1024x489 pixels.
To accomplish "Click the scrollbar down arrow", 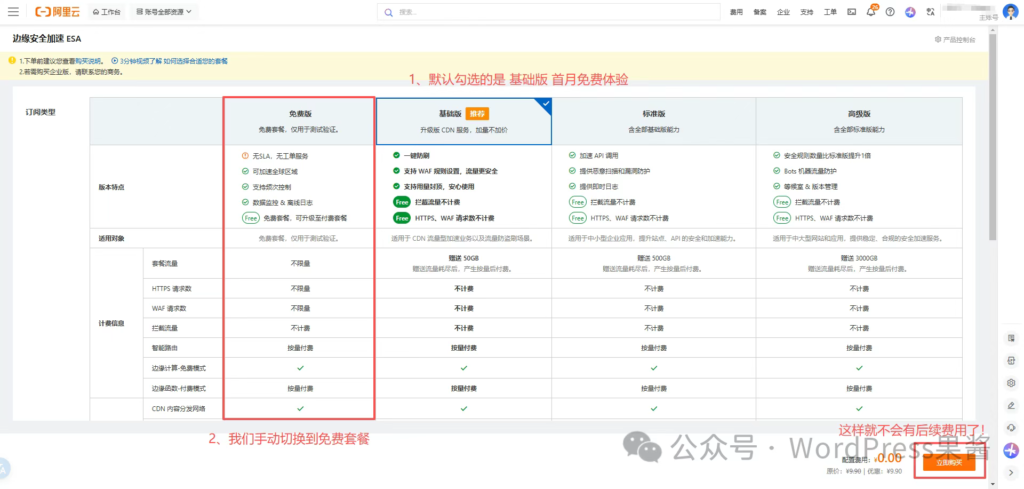I will tap(993, 484).
